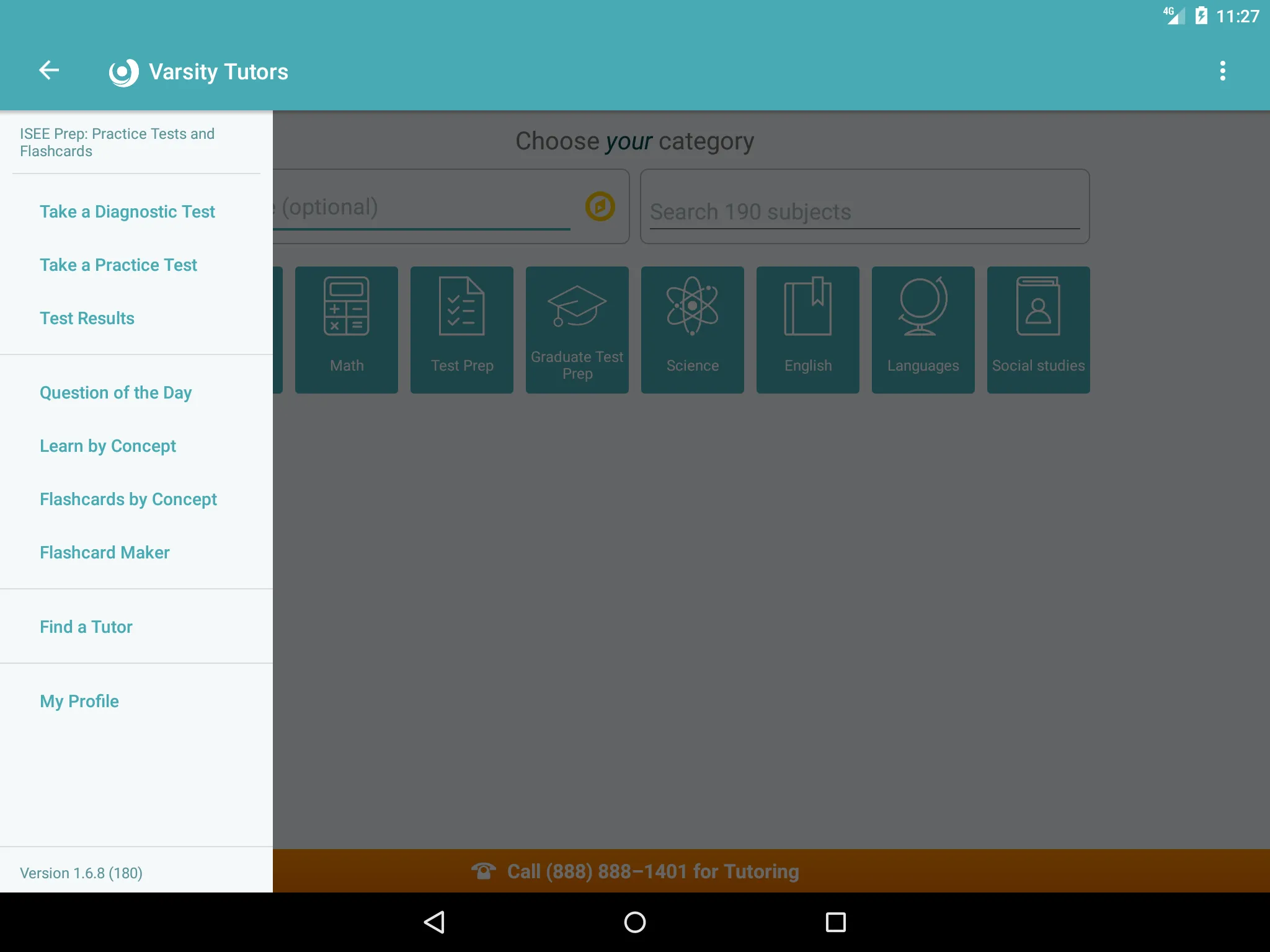Navigate back using the back arrow
Screen dimensions: 1270x952
(x=51, y=71)
